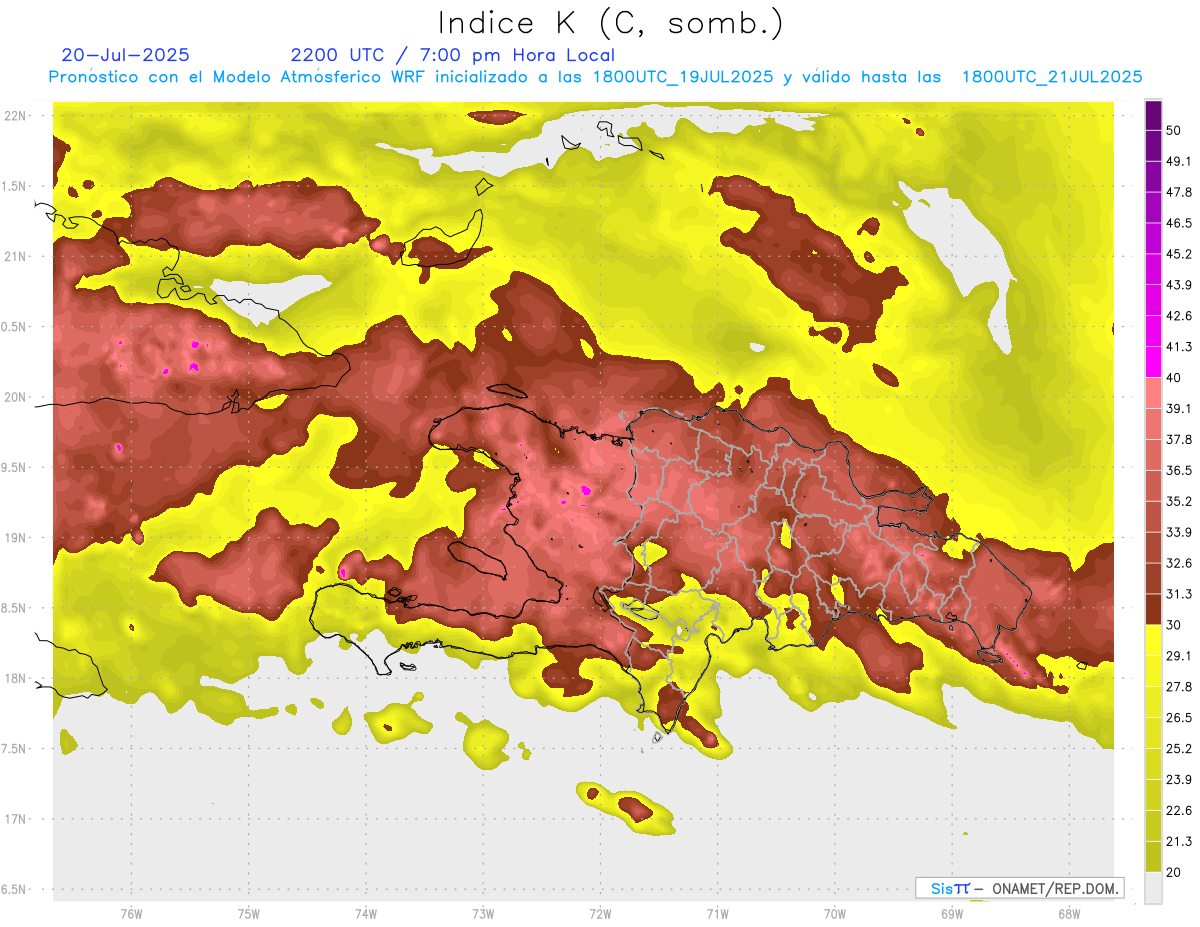The width and height of the screenshot is (1200, 927).
Task: Pick the dark purple swatch above legend value 50
Action: pyautogui.click(x=1153, y=116)
